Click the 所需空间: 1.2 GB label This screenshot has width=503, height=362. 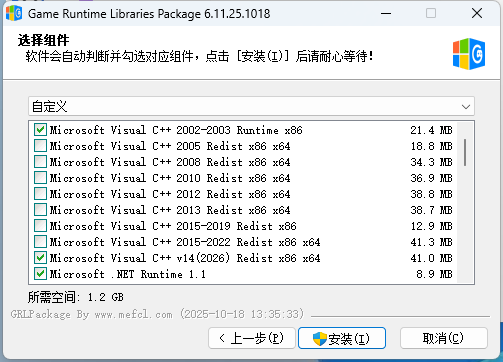76,297
